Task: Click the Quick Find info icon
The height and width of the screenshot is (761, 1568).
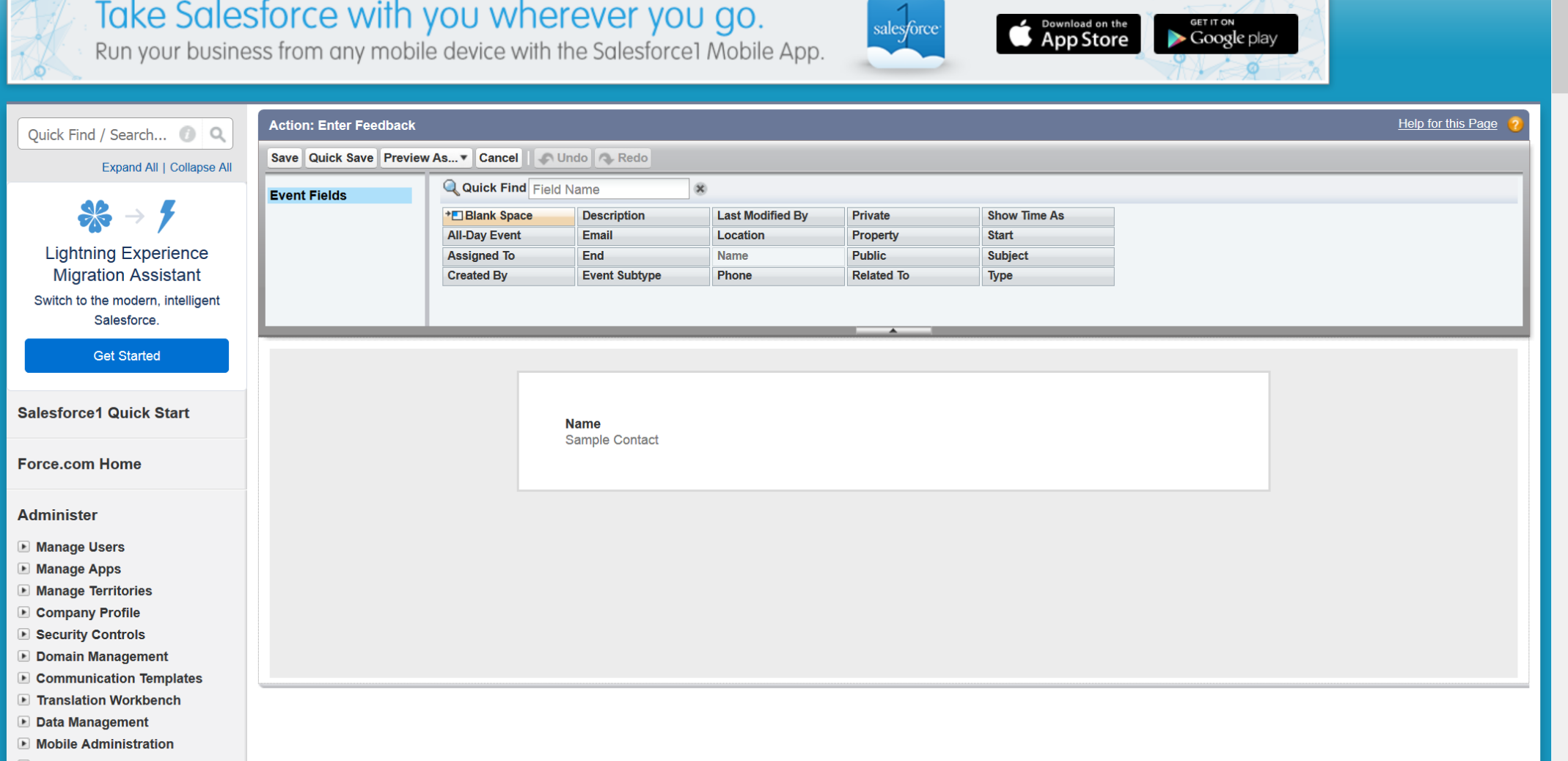Action: click(x=188, y=134)
